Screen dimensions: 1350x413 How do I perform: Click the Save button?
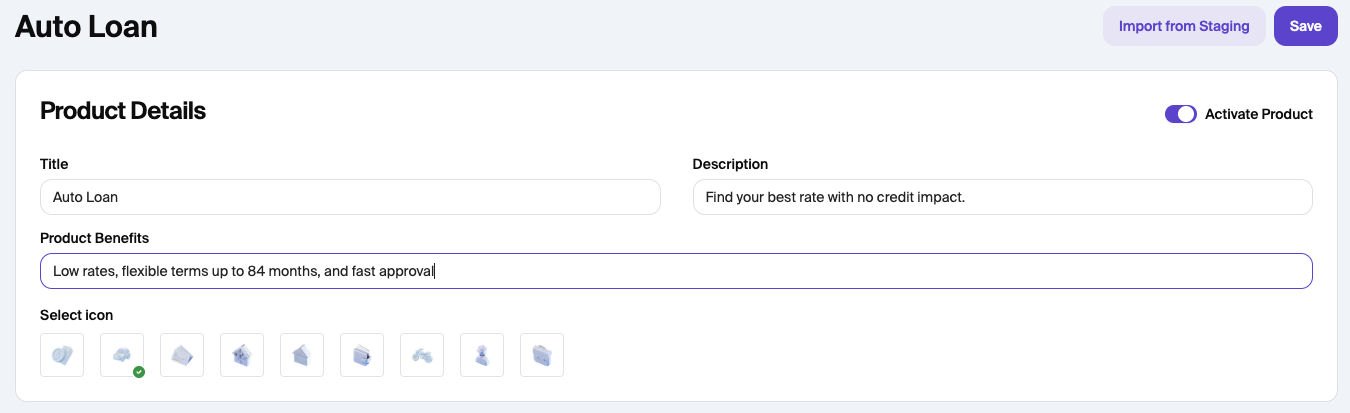coord(1305,26)
